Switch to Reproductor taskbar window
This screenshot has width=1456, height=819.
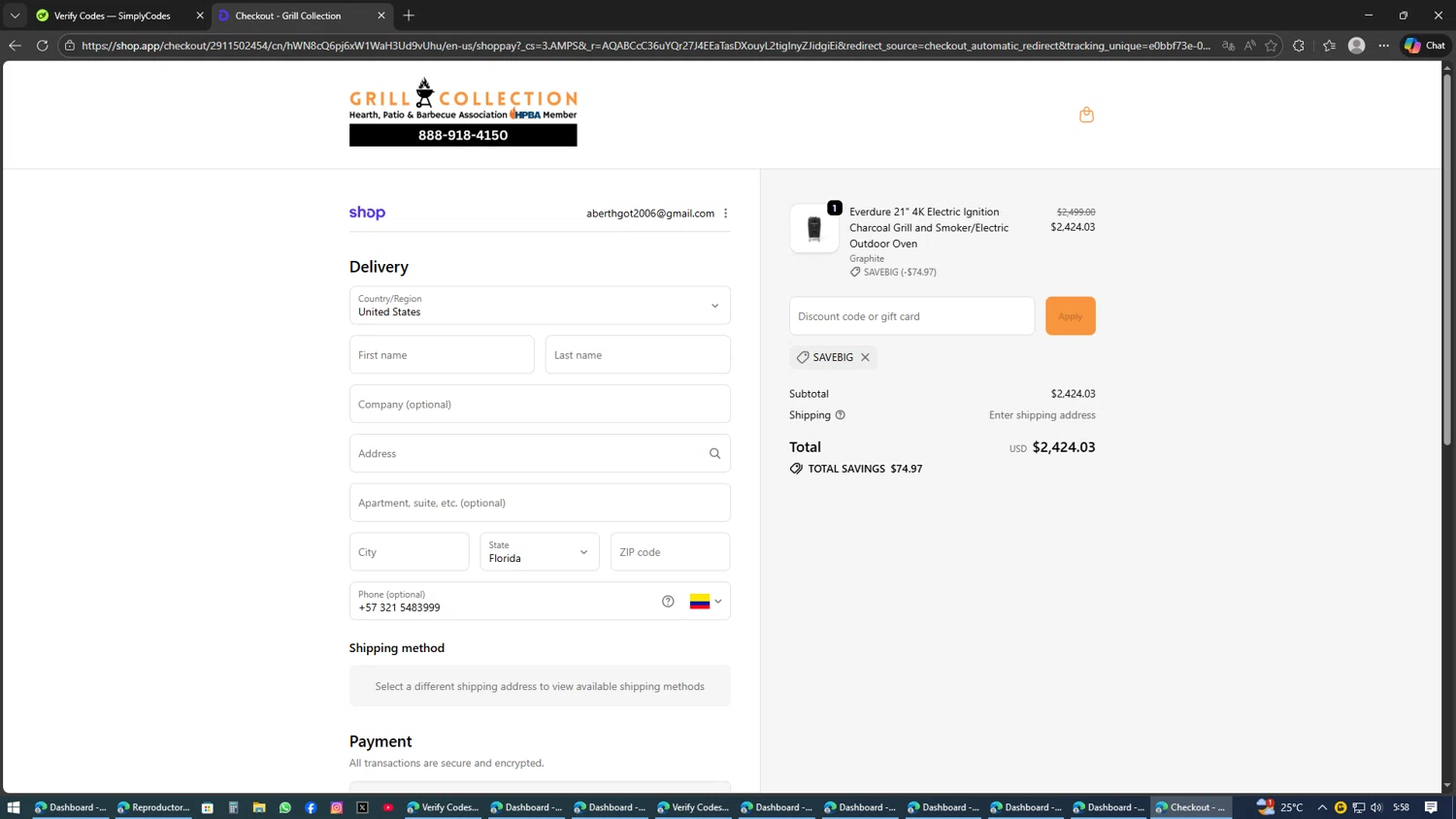pos(153,807)
